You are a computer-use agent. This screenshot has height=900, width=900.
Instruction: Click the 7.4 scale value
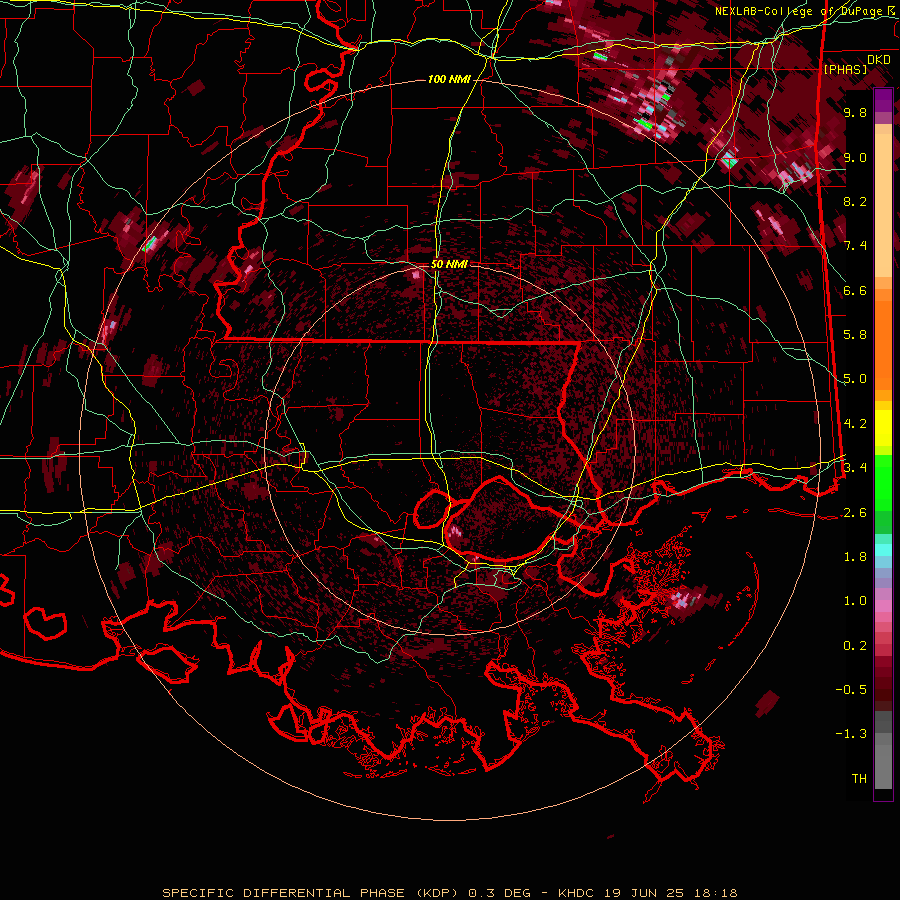(x=855, y=246)
